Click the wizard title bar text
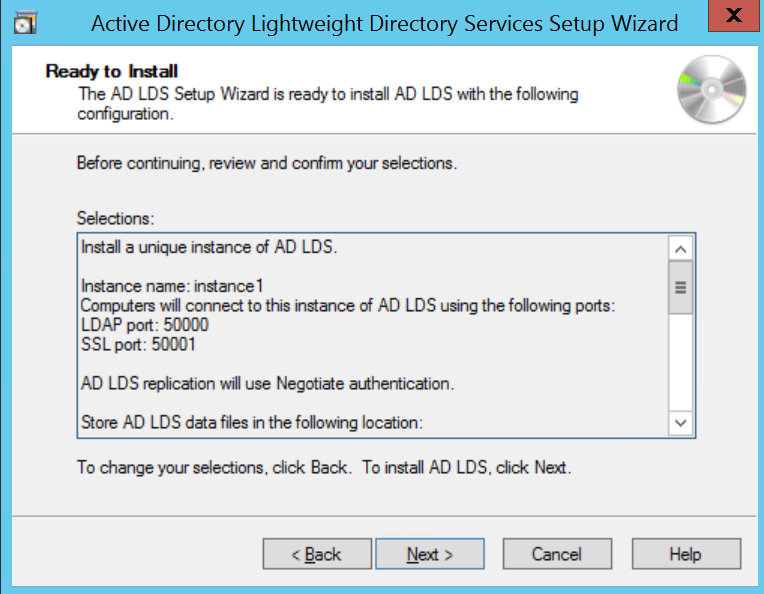The height and width of the screenshot is (594, 764). 384,22
